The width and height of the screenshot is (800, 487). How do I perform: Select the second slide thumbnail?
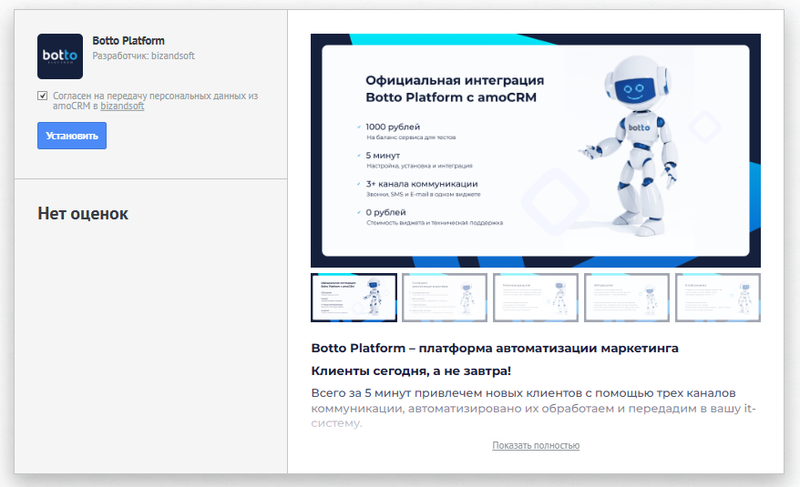coord(445,297)
